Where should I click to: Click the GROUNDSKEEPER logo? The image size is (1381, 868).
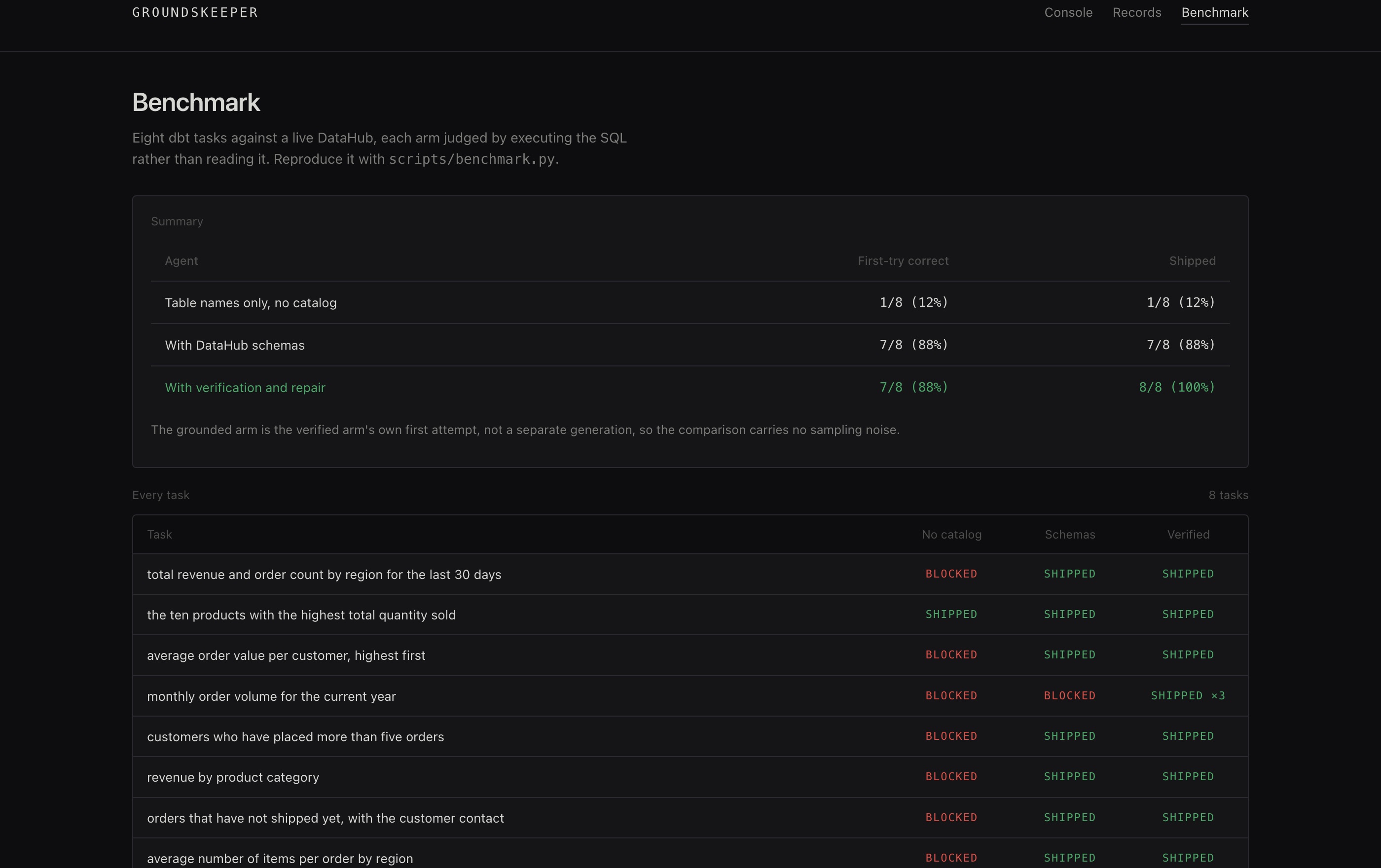[195, 13]
